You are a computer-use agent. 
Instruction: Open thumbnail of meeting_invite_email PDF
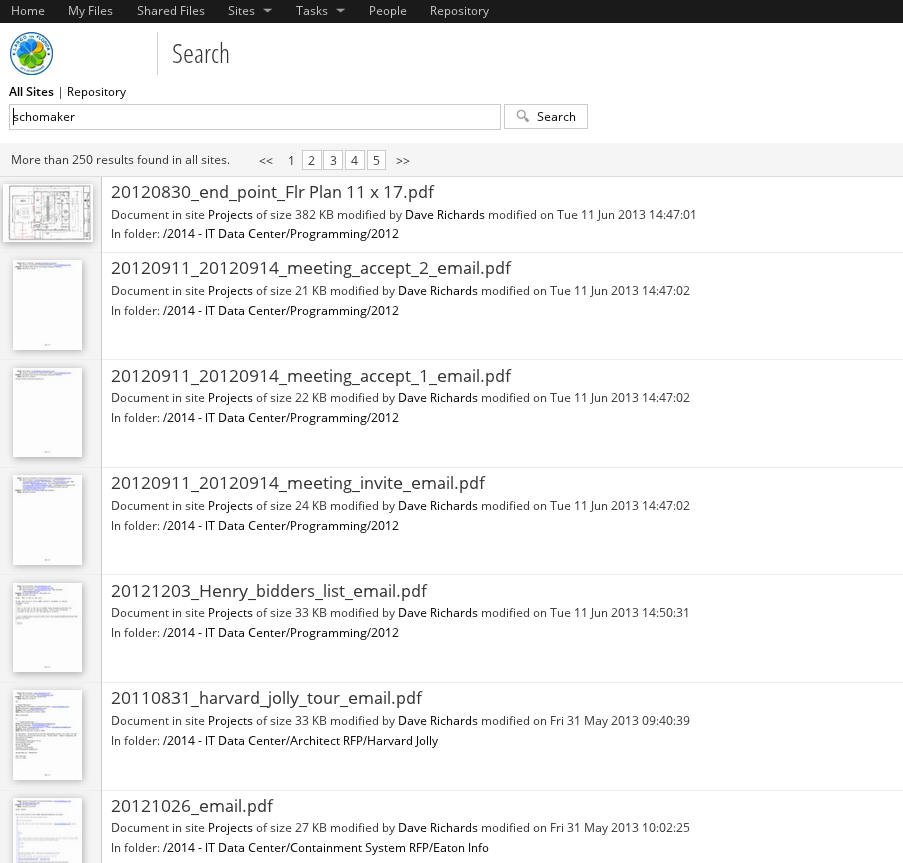coord(47,520)
